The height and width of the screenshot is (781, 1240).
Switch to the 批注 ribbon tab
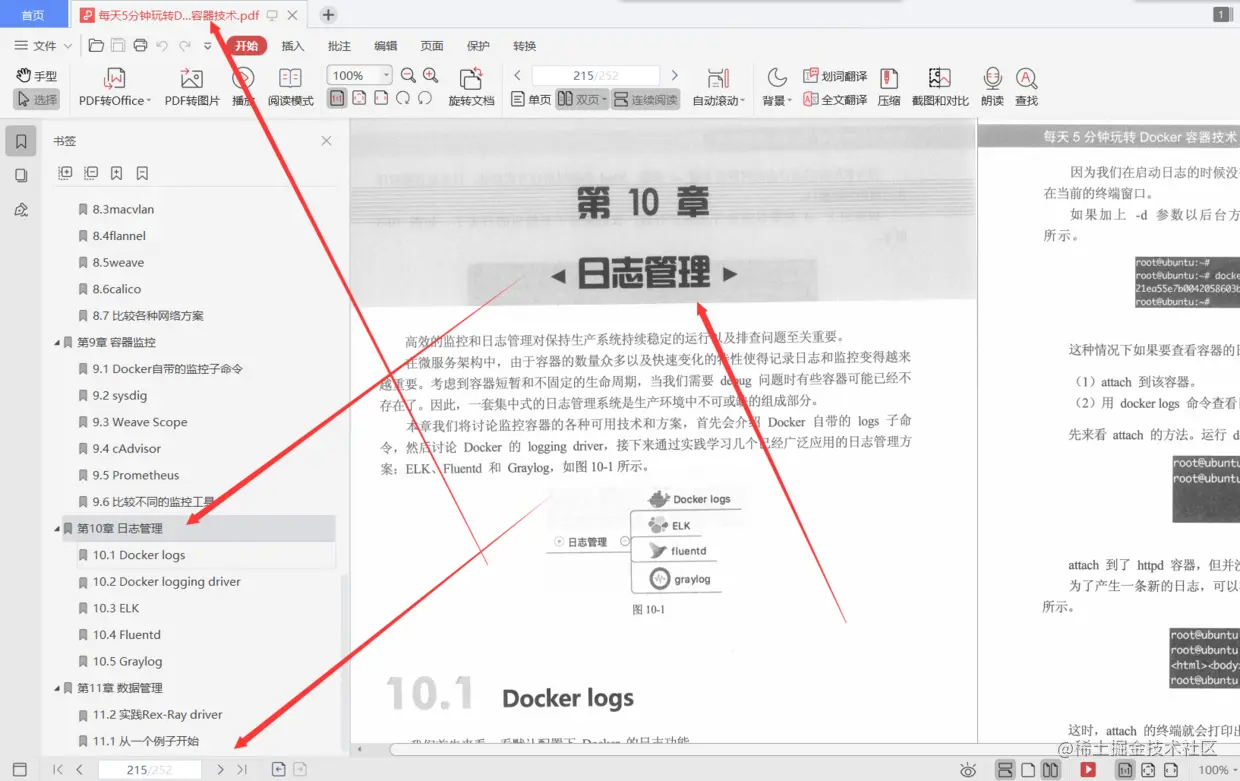[x=339, y=46]
